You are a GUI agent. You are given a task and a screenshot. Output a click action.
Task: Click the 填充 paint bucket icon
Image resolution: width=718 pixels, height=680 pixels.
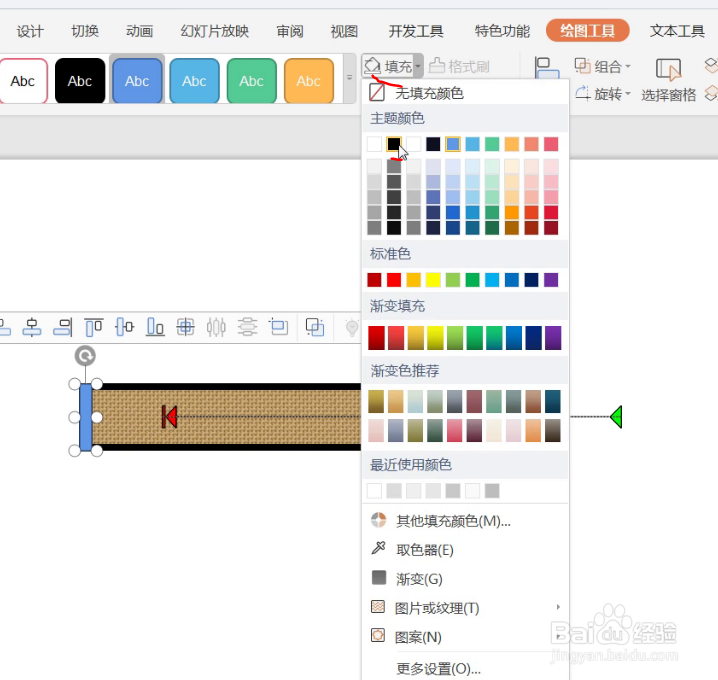[x=372, y=66]
